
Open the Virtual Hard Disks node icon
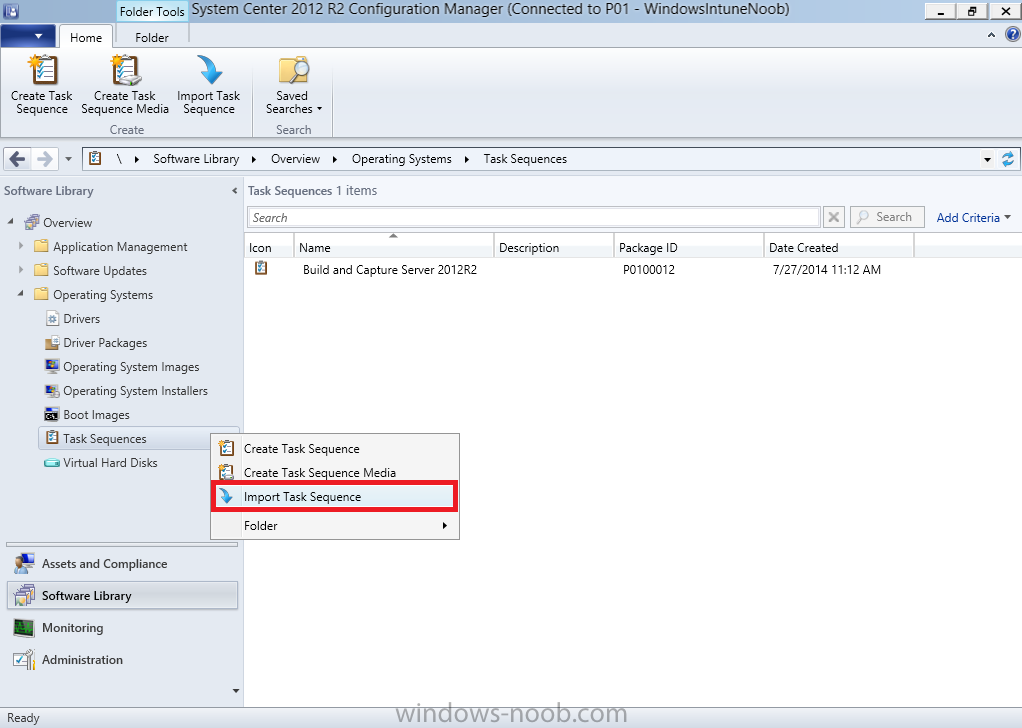pyautogui.click(x=52, y=463)
